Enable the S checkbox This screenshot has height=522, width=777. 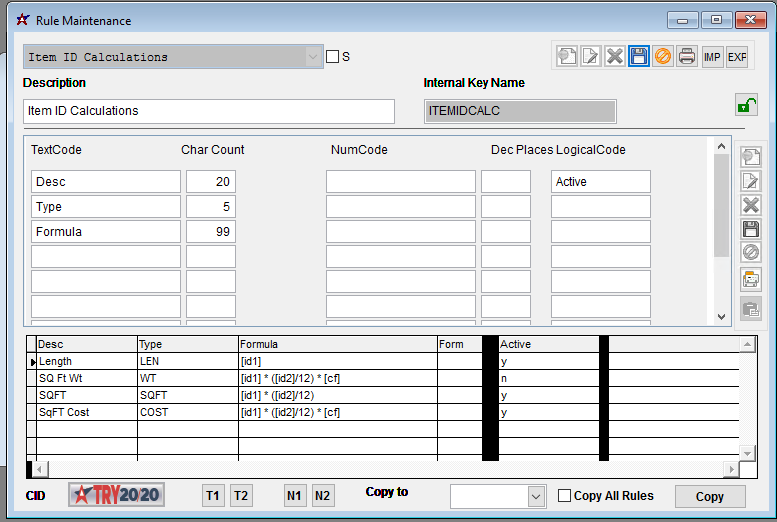[x=333, y=57]
